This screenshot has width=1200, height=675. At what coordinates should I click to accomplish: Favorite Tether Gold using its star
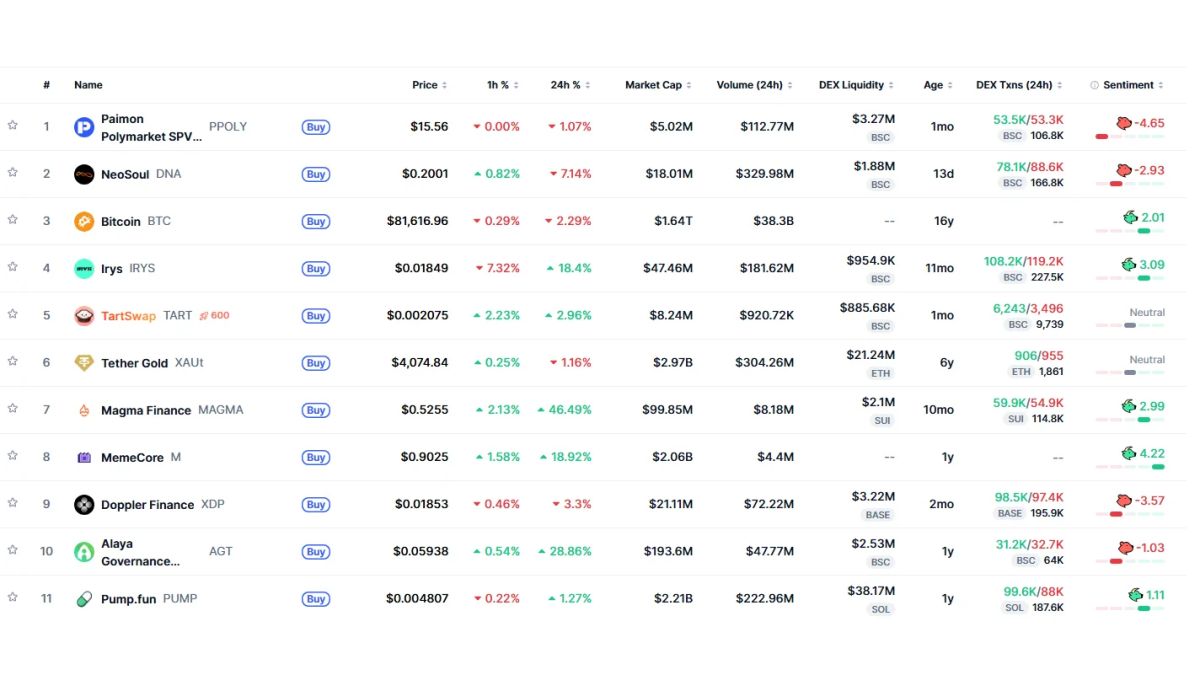click(13, 361)
